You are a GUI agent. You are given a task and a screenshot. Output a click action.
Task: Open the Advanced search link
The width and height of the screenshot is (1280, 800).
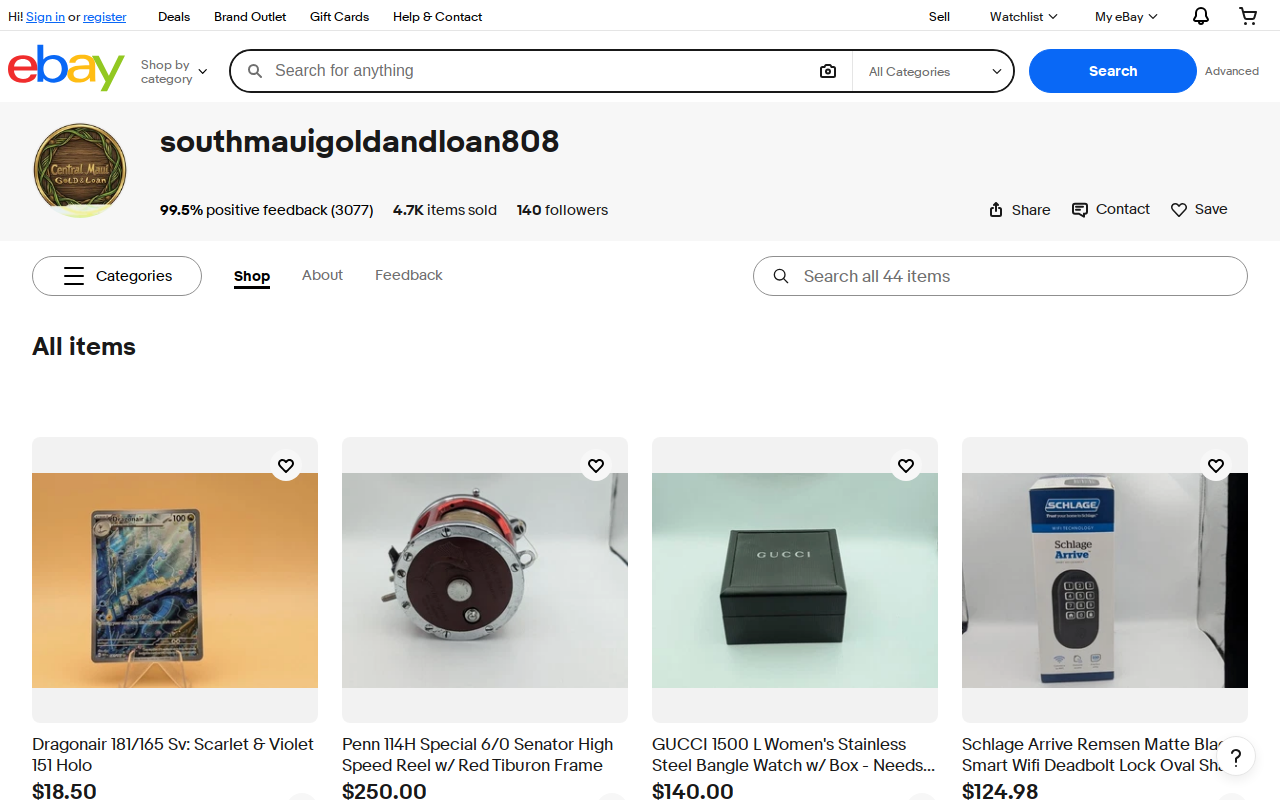pyautogui.click(x=1231, y=71)
